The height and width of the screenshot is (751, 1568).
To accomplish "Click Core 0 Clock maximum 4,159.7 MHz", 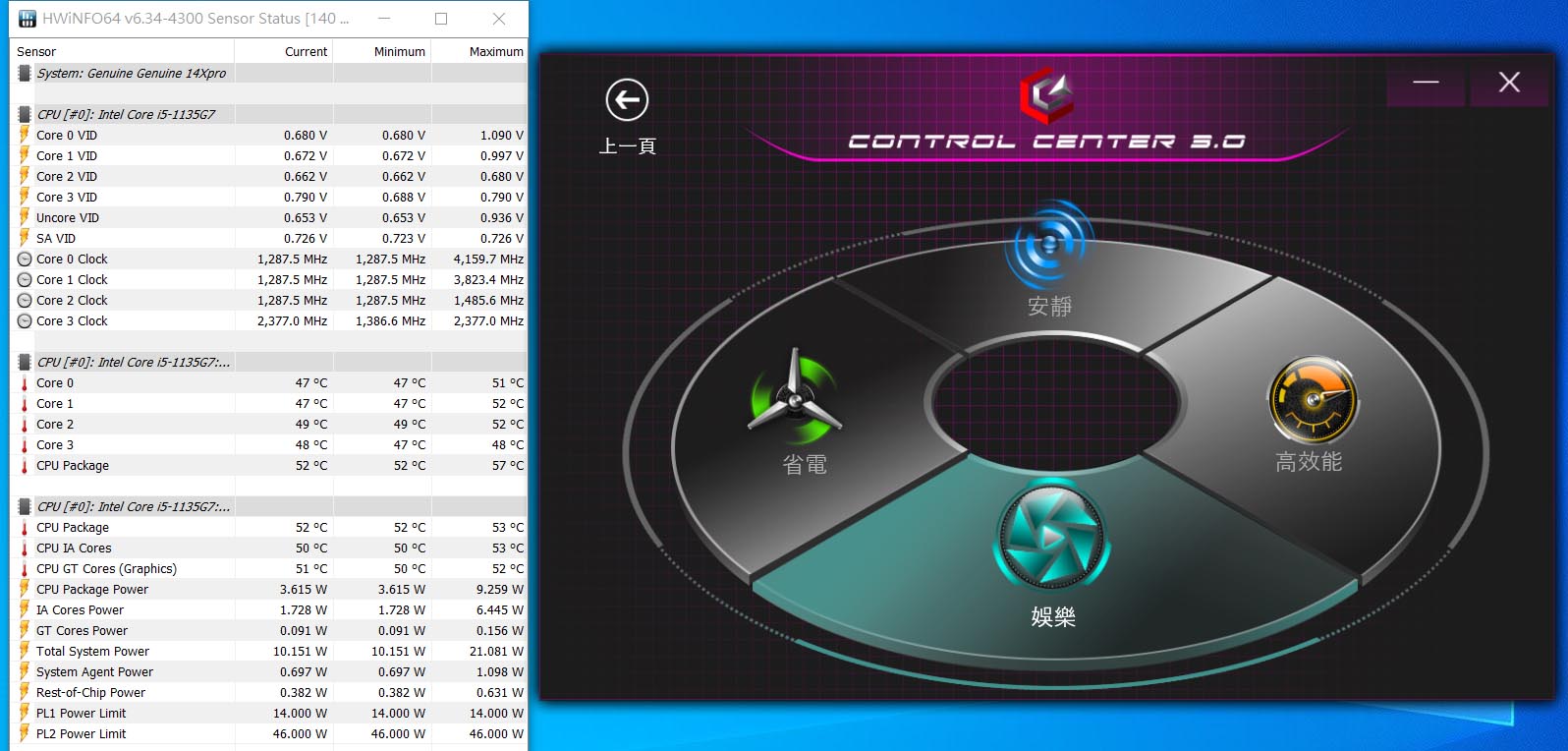I will [x=488, y=260].
